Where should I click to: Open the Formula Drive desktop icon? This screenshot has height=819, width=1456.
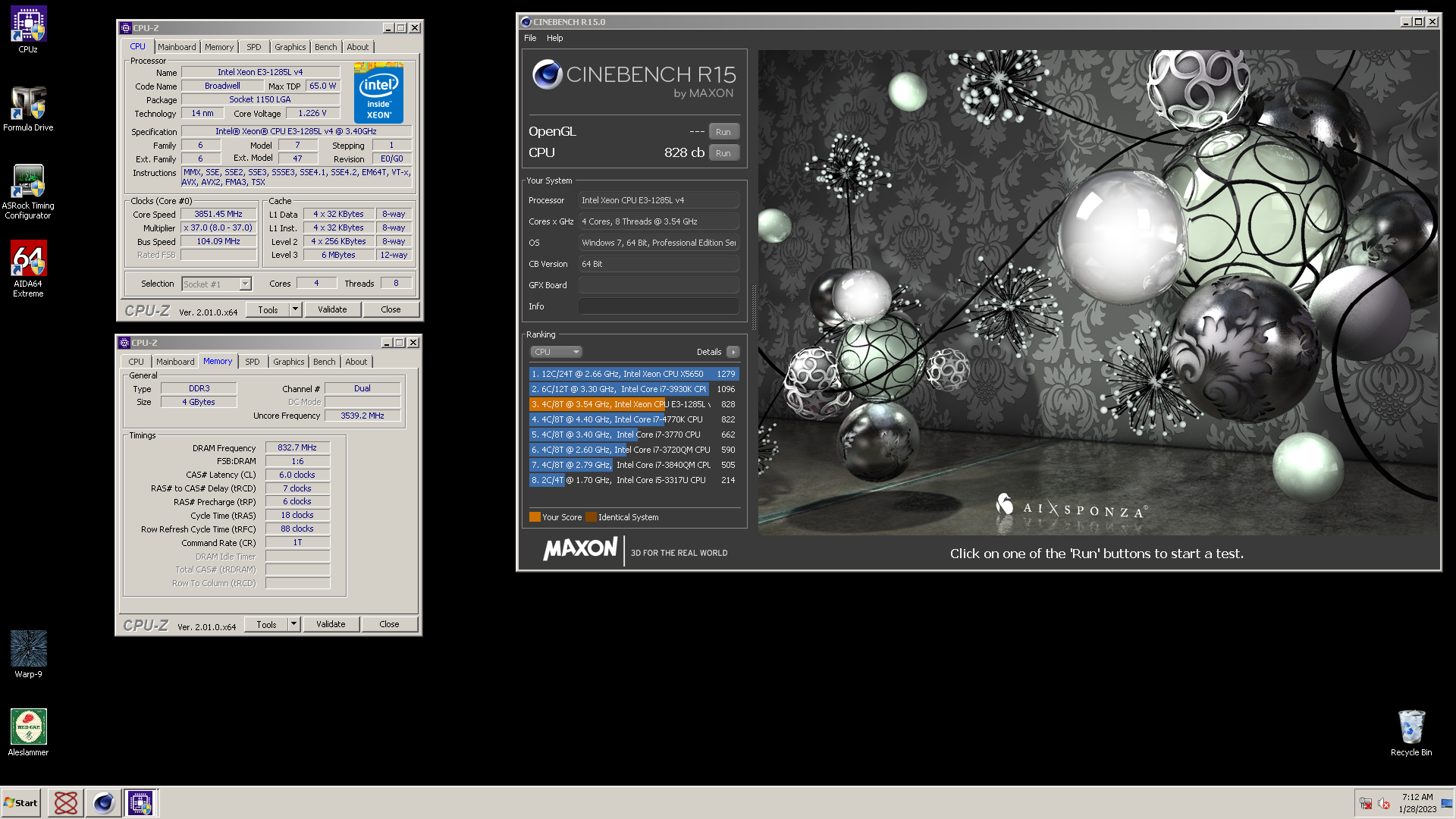[28, 108]
